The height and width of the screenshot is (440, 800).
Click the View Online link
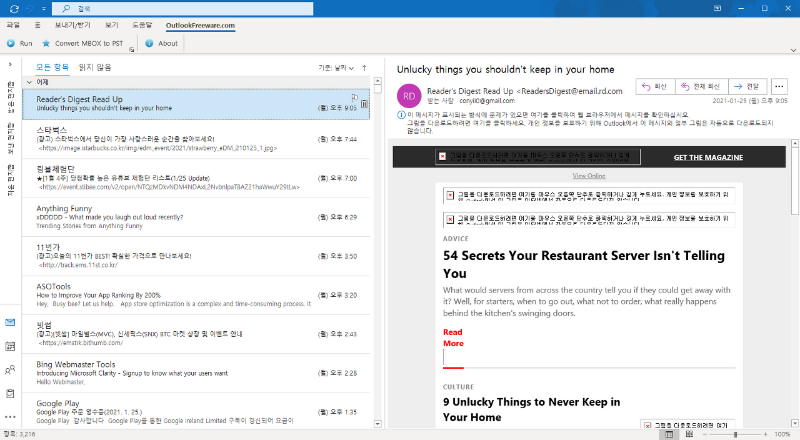589,176
